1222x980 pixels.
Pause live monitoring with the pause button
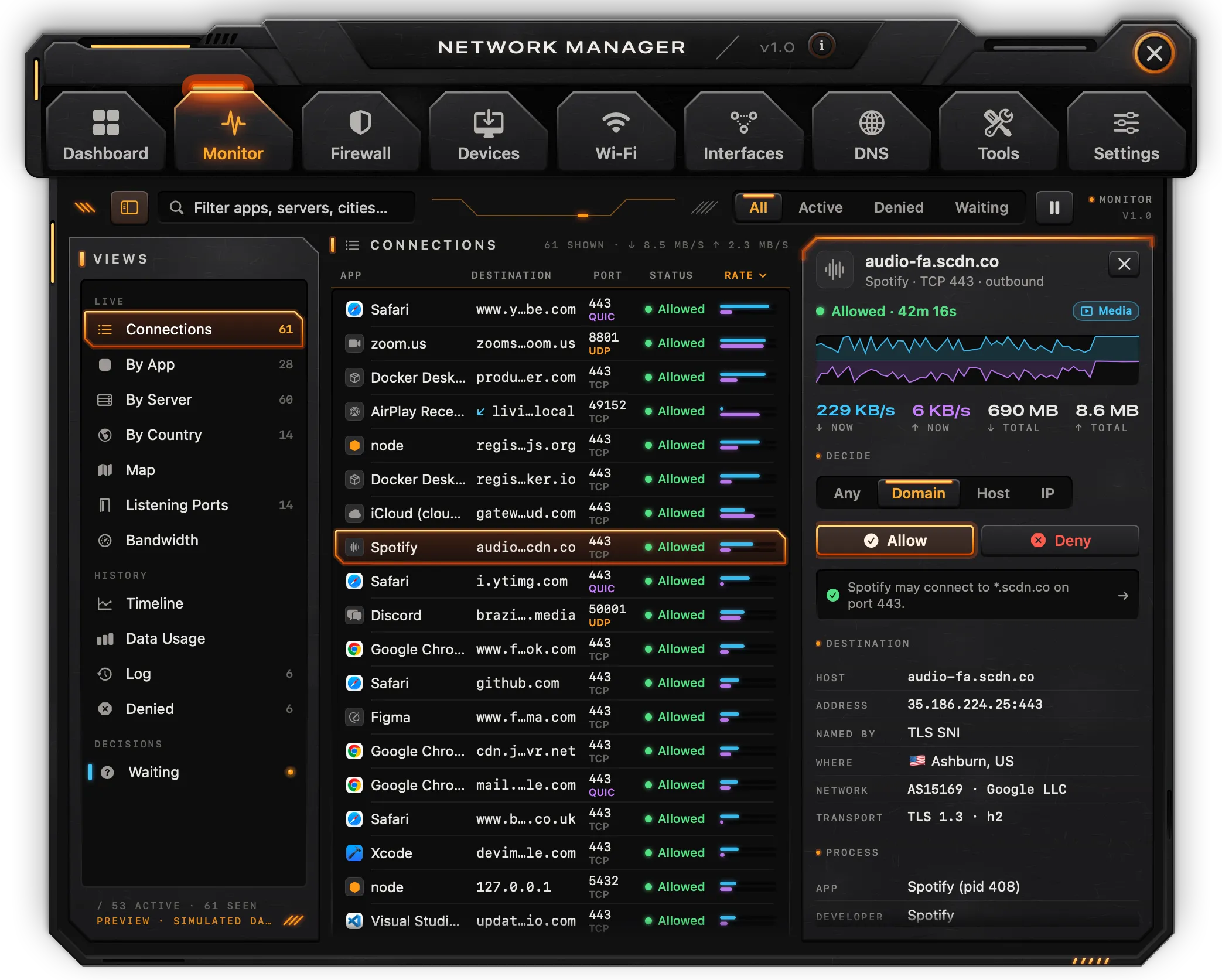click(x=1054, y=207)
